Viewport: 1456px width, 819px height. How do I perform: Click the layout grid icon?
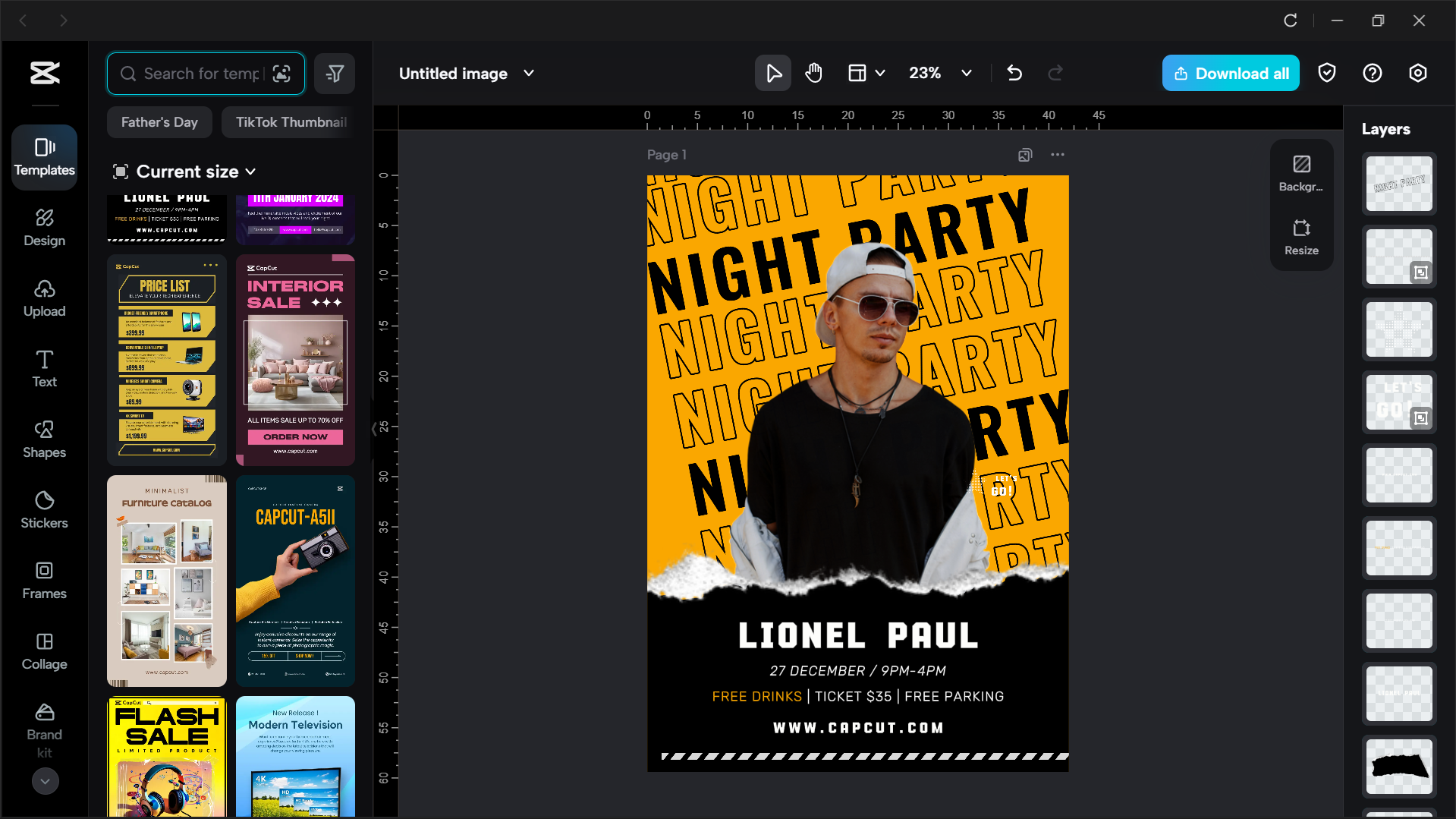[857, 73]
